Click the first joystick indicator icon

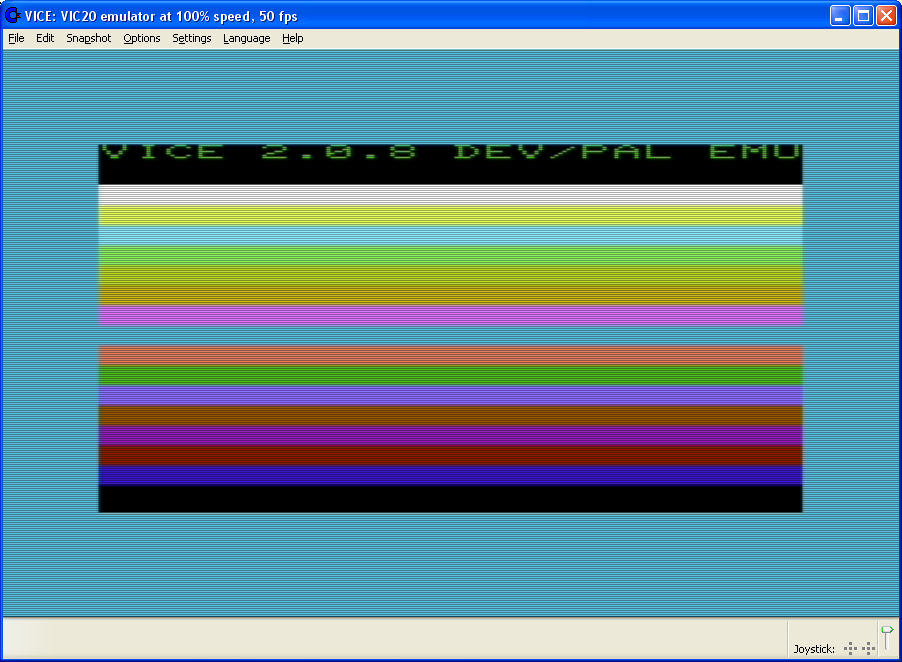[850, 649]
